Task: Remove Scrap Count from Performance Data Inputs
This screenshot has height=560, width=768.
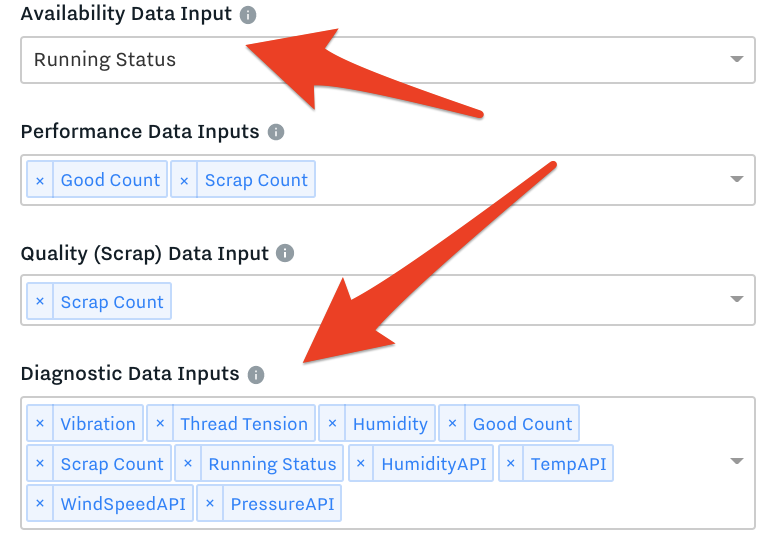Action: [184, 180]
